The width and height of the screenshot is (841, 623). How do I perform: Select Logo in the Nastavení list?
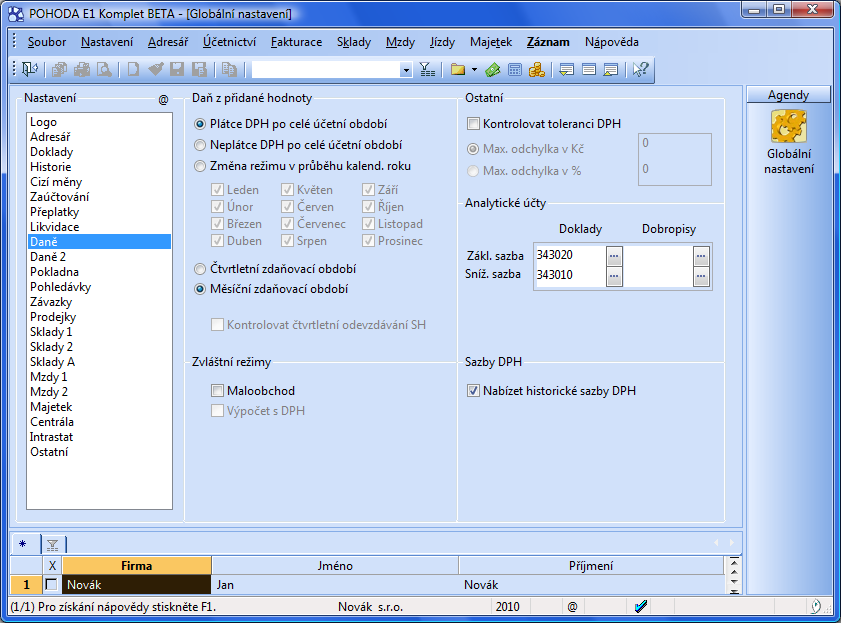(99, 122)
